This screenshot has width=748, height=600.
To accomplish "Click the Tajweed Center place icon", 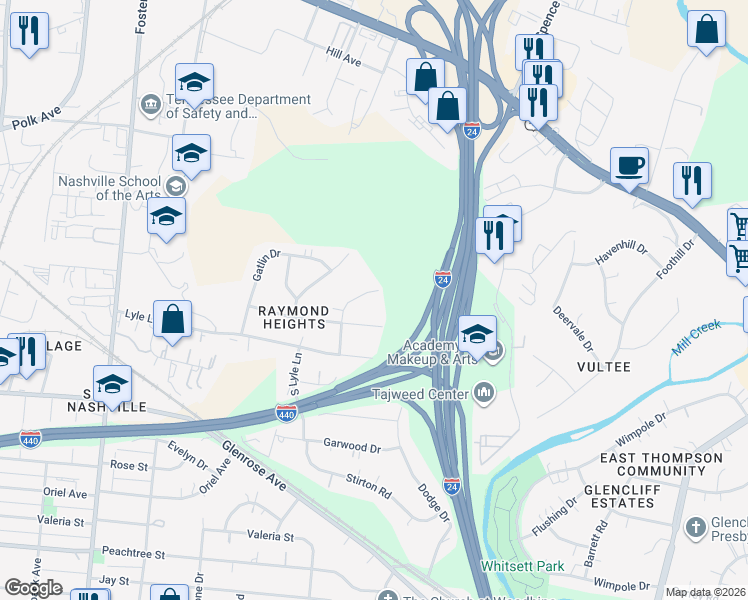I will tap(485, 393).
